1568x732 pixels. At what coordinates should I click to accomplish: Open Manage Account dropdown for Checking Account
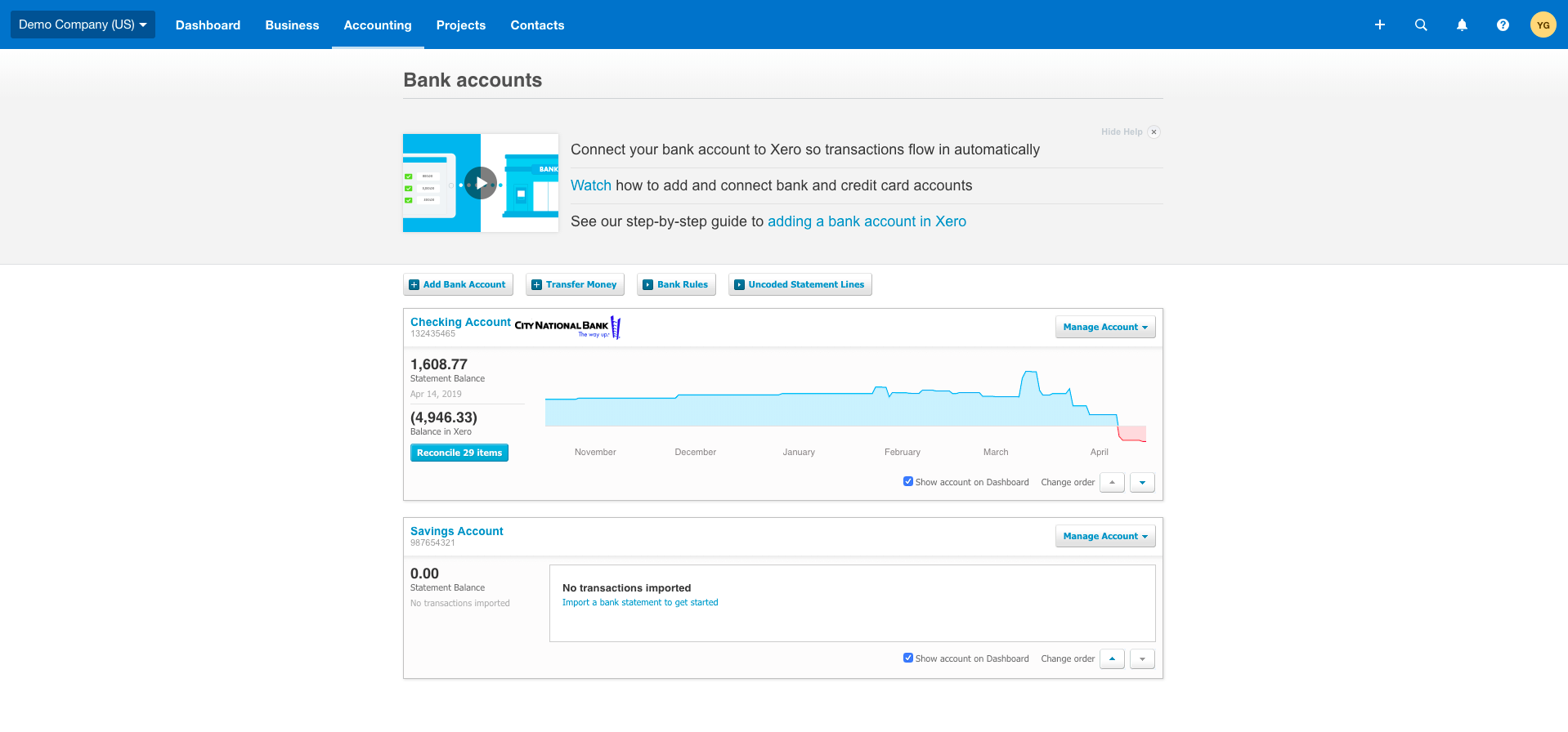click(x=1105, y=327)
